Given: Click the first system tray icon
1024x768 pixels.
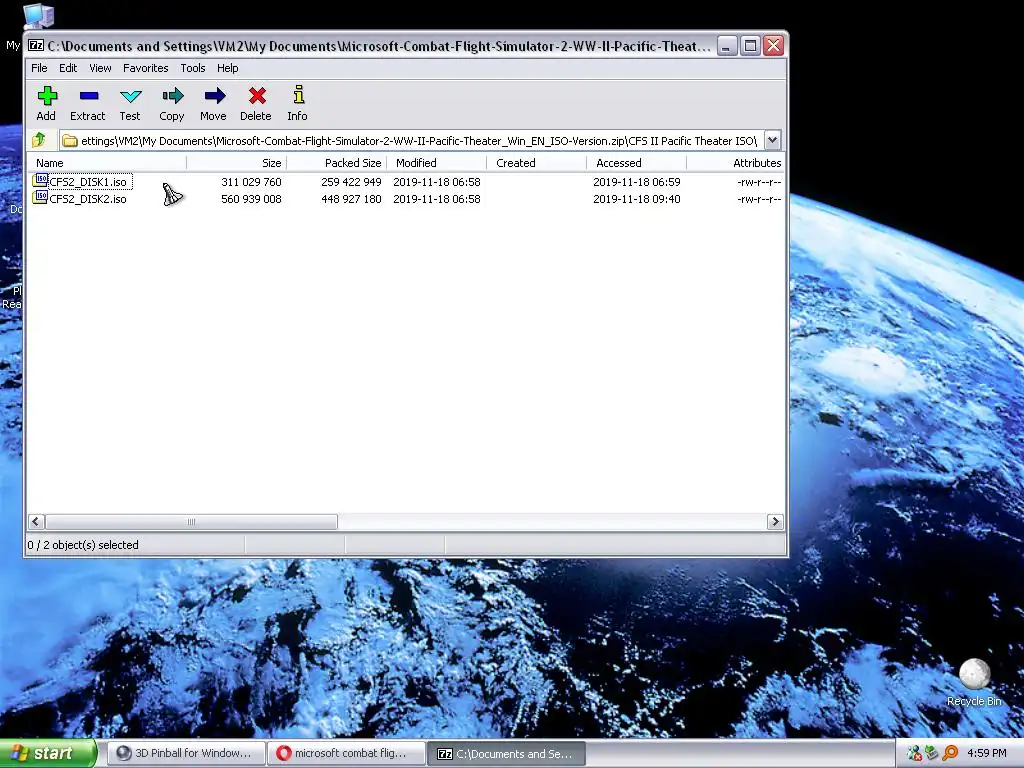Looking at the screenshot, I should pyautogui.click(x=914, y=753).
